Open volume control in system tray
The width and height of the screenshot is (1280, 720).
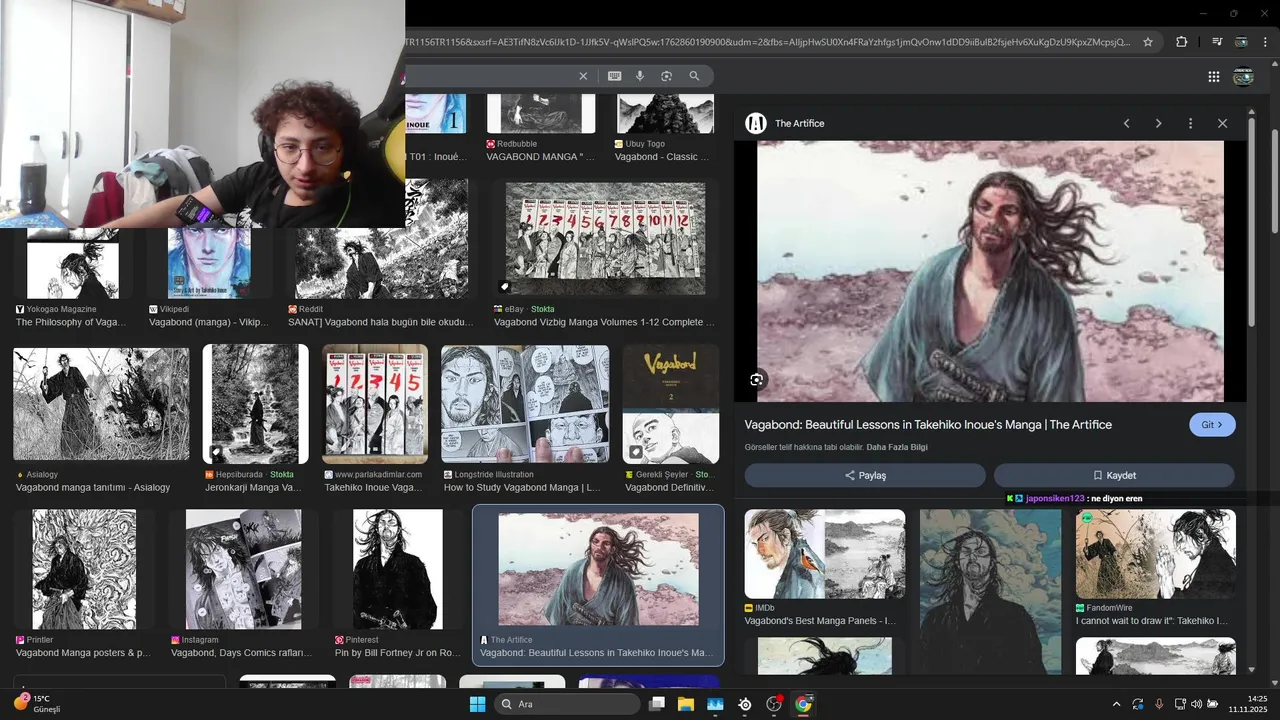(1196, 704)
